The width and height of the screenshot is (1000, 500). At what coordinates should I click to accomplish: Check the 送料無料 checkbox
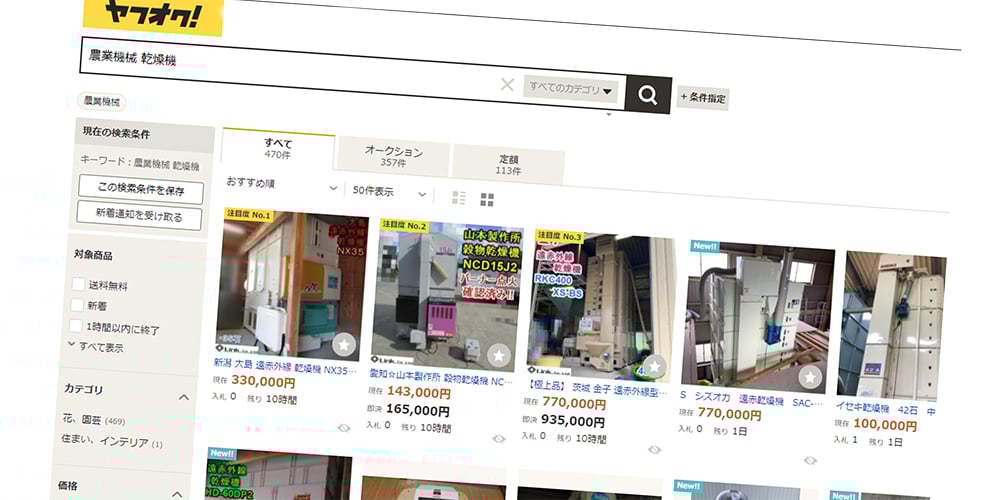coord(79,284)
